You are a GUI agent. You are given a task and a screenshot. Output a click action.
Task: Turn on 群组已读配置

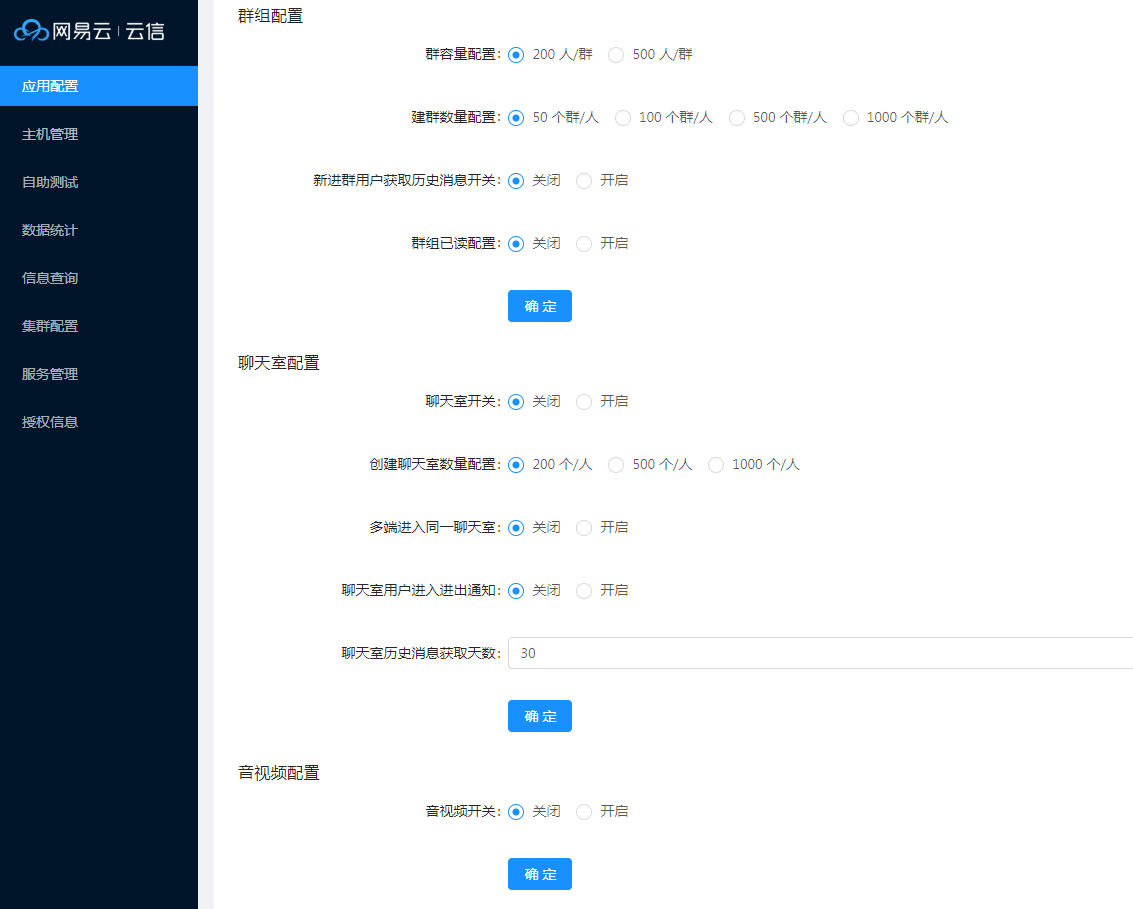click(584, 243)
